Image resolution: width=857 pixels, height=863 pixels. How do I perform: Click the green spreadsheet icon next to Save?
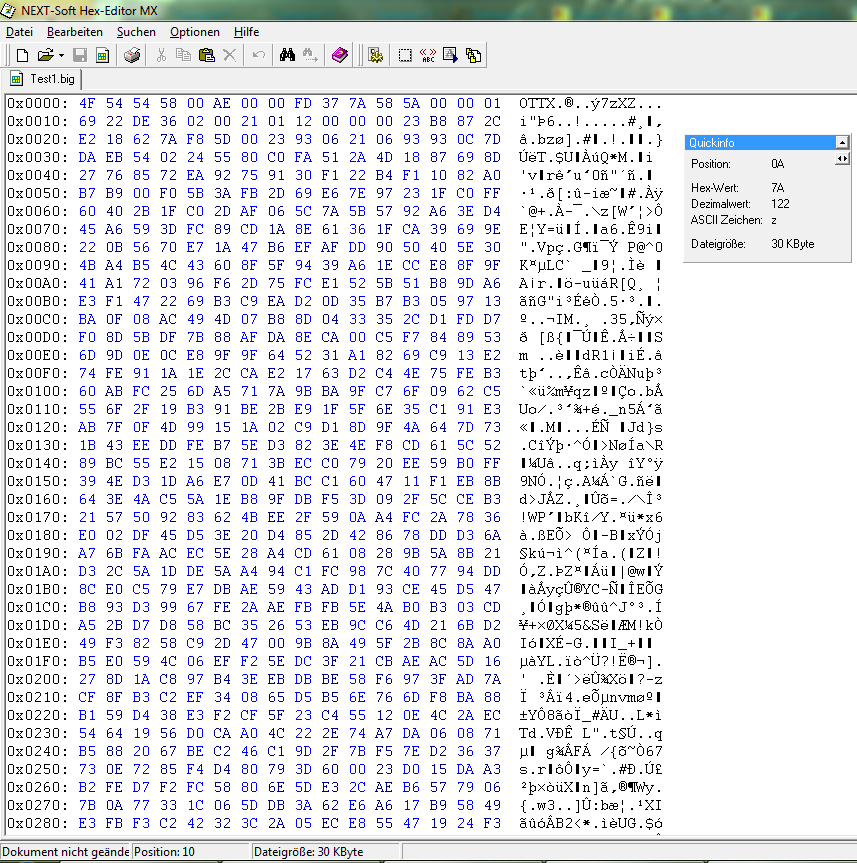(101, 55)
